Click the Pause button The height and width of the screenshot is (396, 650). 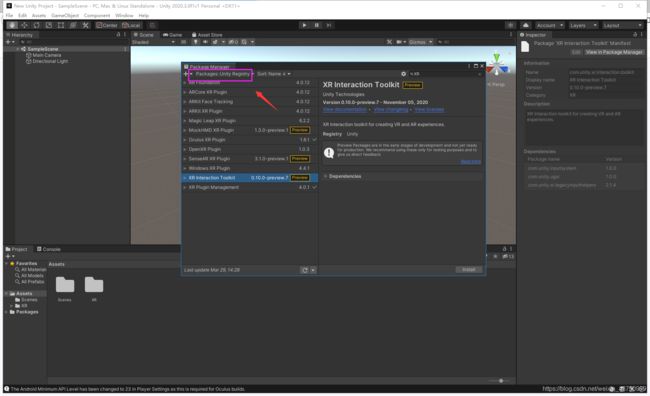(x=317, y=25)
